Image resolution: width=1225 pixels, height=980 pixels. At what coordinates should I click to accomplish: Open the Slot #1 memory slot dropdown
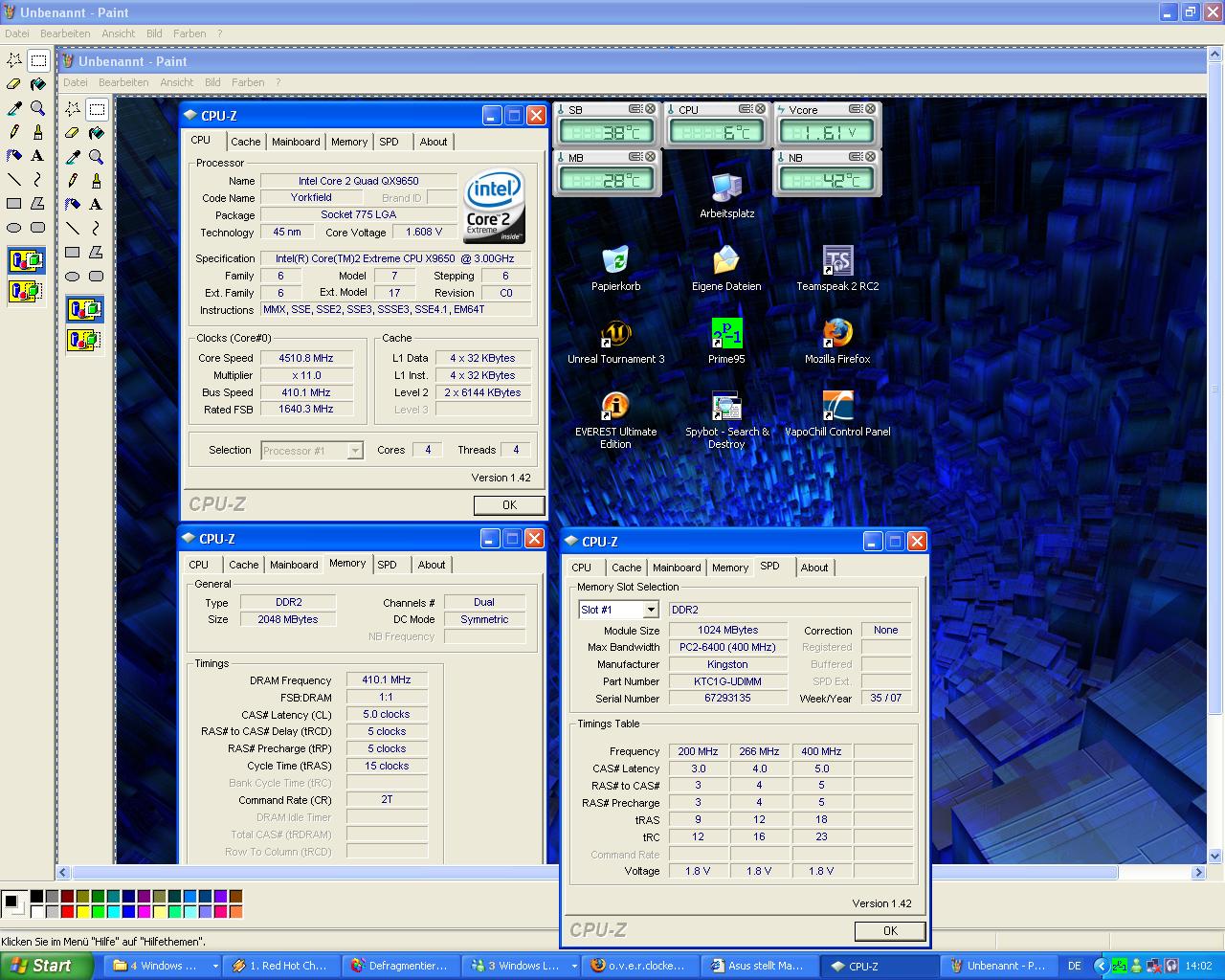point(651,610)
